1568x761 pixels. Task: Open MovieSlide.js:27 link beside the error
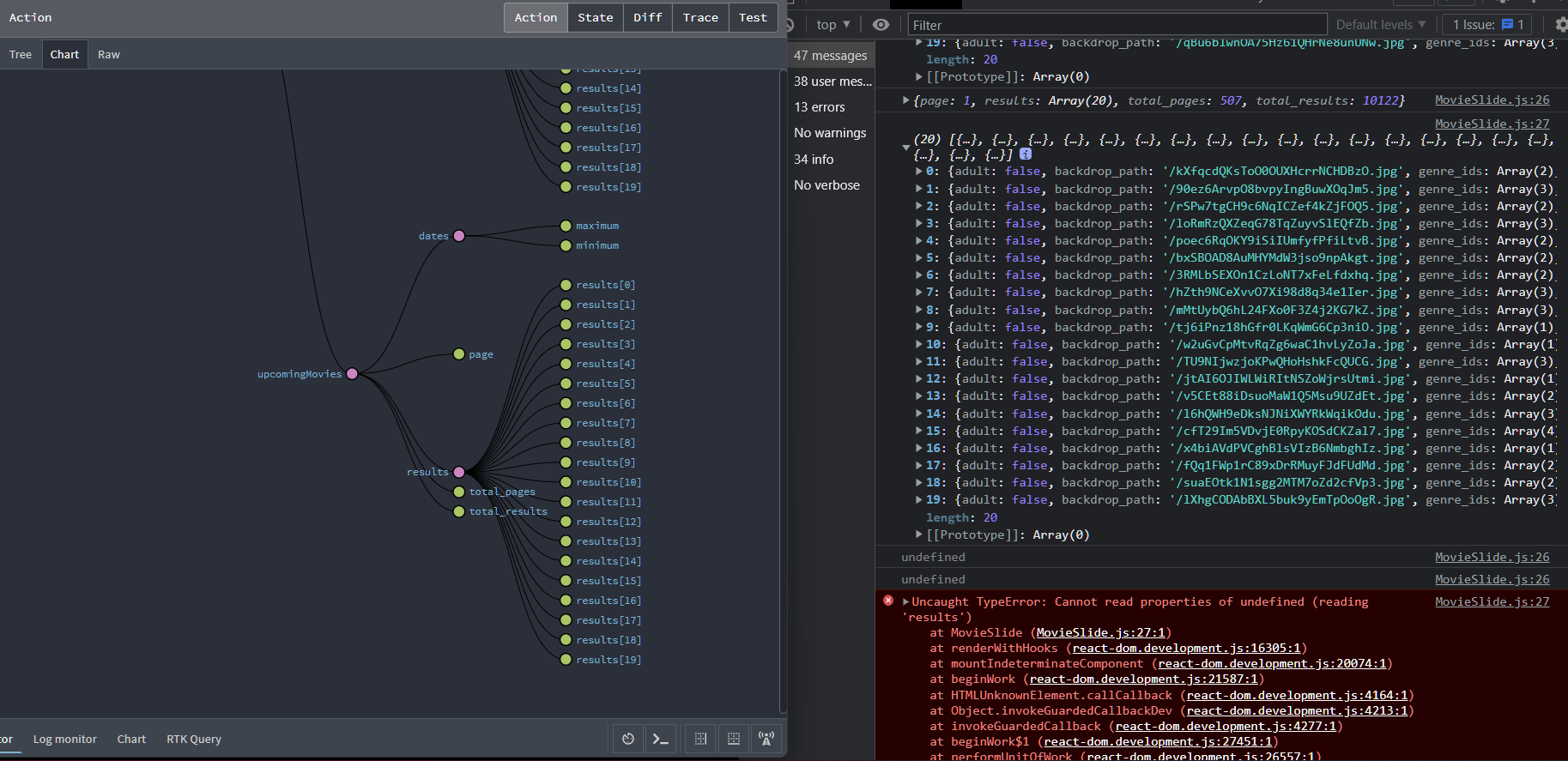[x=1492, y=601]
